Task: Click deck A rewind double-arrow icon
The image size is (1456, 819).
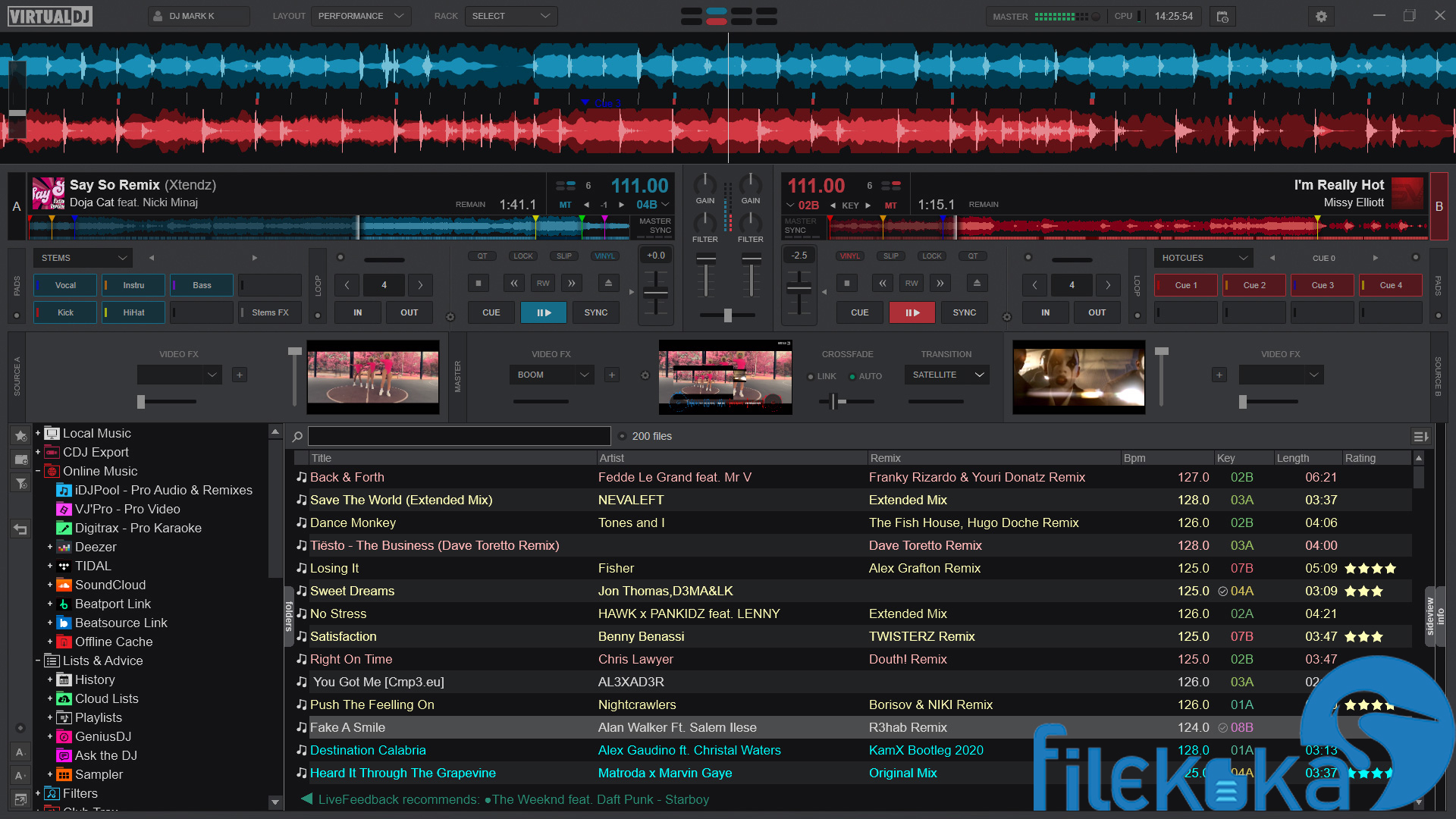Action: click(514, 284)
